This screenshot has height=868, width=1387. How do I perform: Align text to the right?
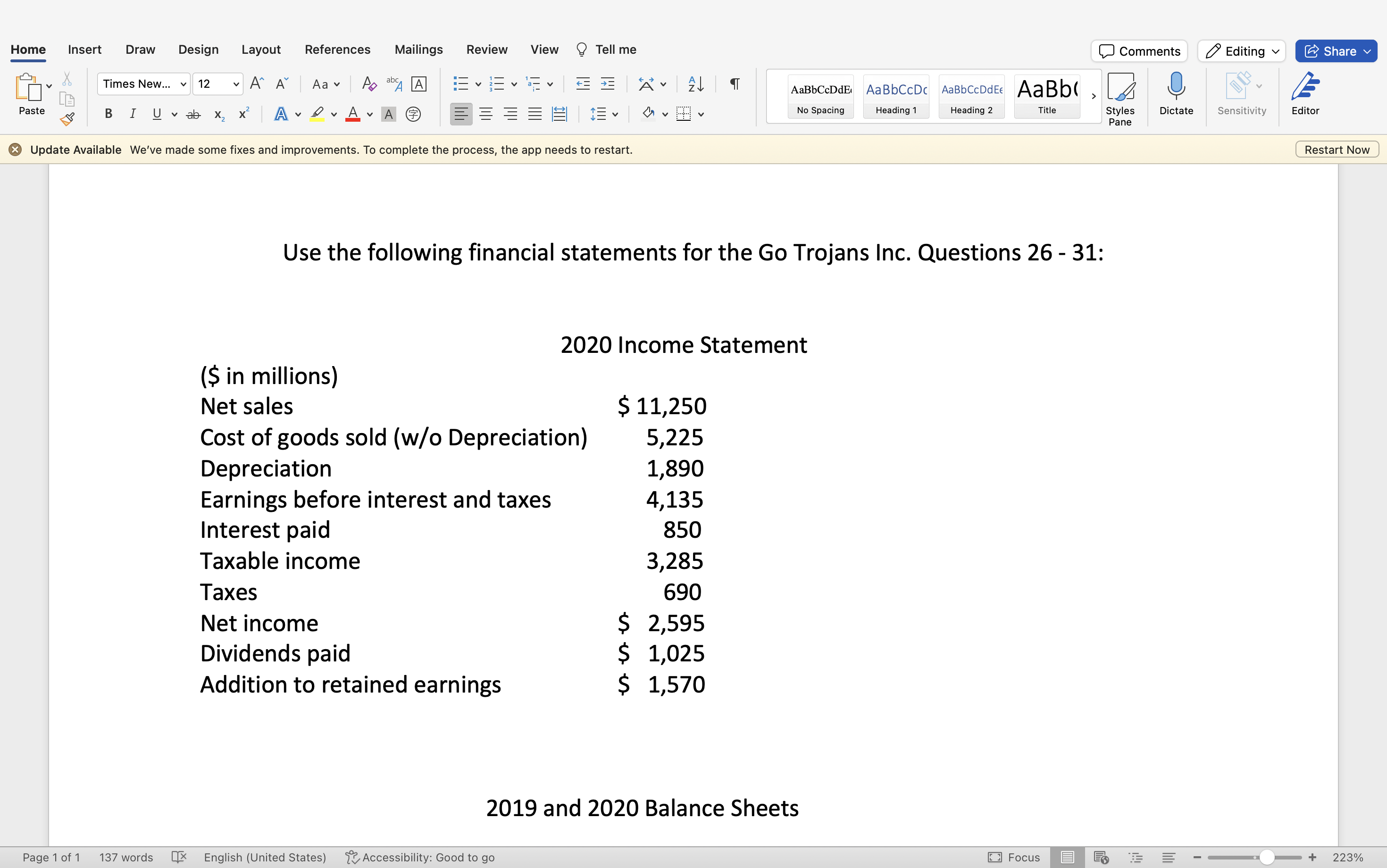510,114
